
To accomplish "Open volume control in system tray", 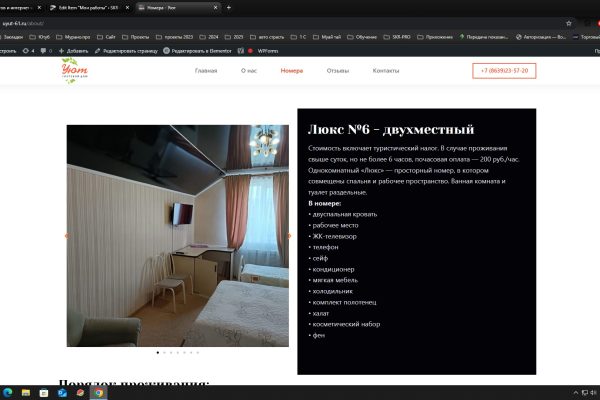I will pyautogui.click(x=593, y=392).
